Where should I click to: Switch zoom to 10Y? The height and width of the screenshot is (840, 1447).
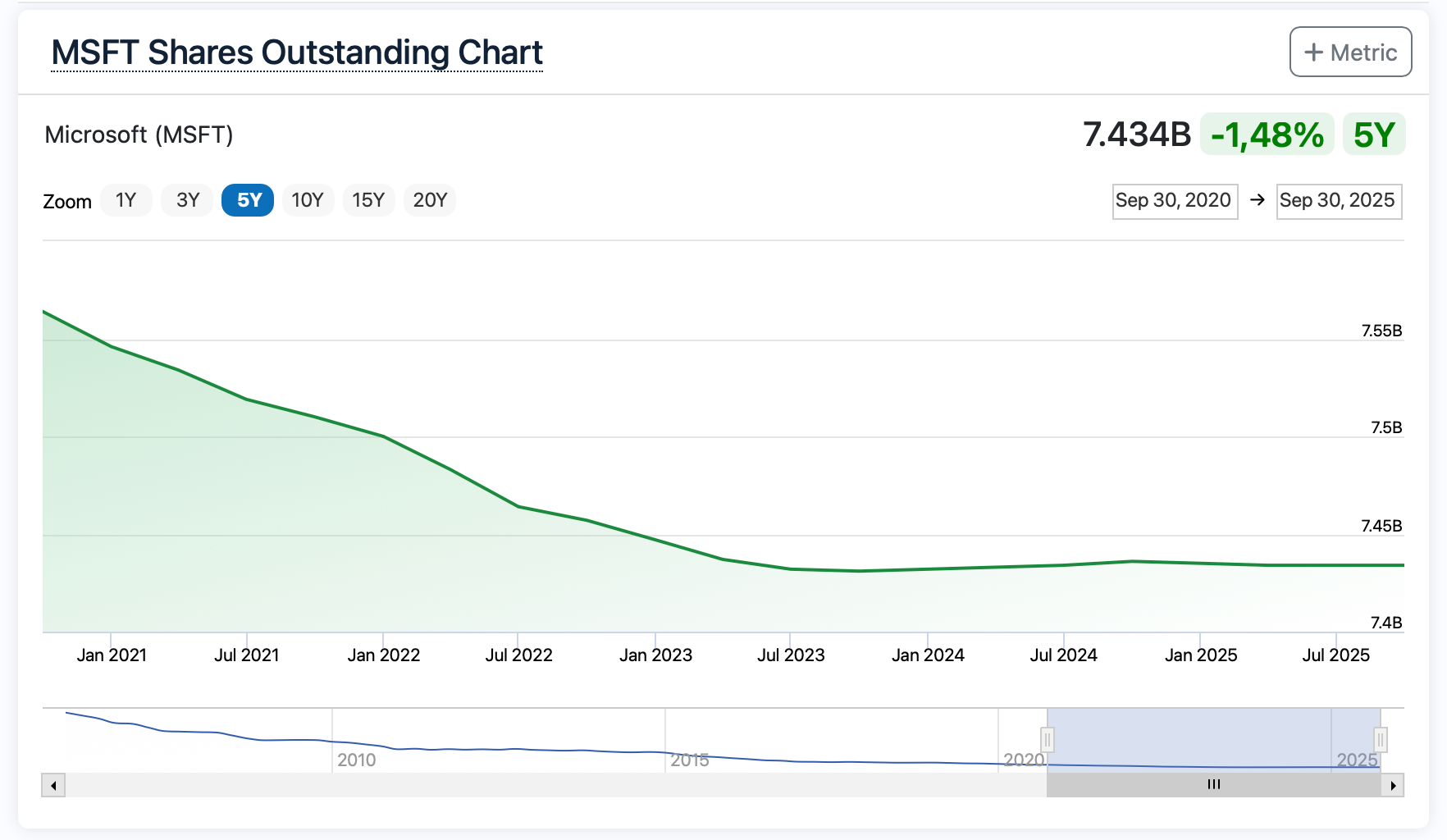(308, 200)
